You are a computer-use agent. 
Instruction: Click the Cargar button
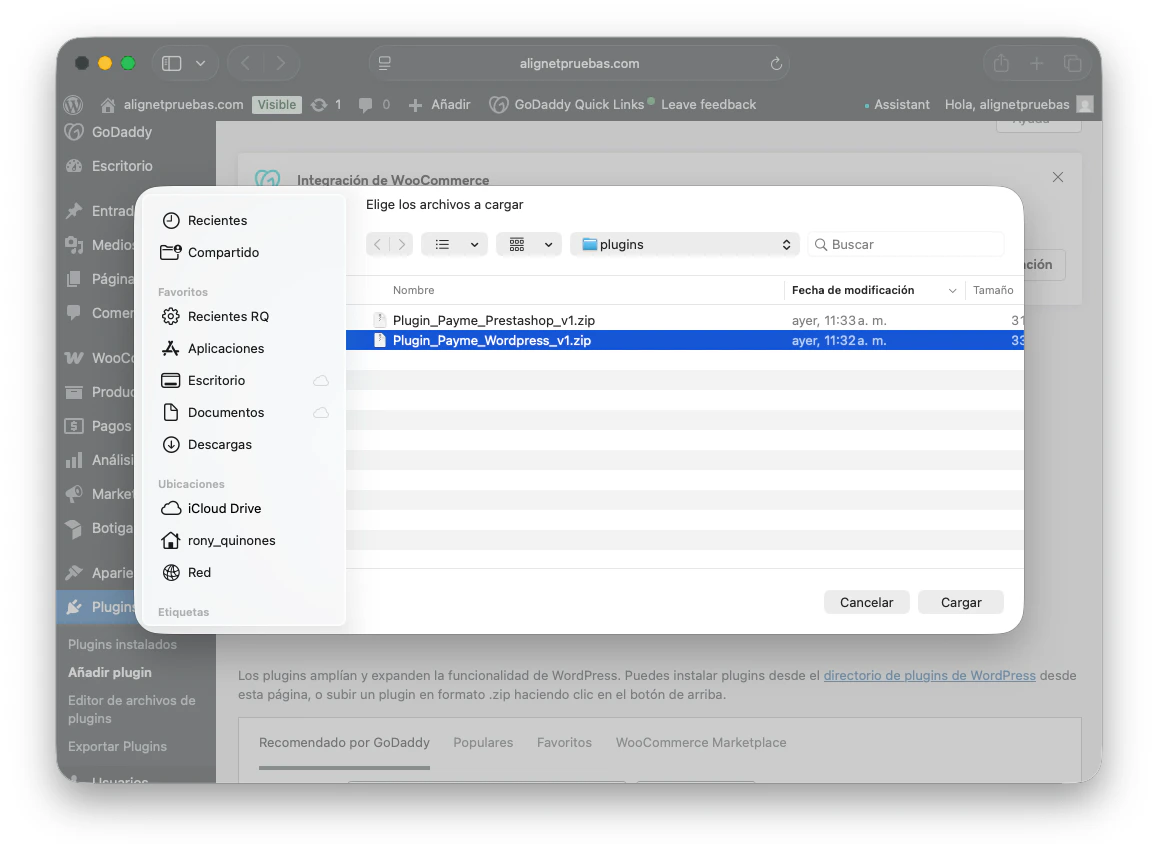(960, 603)
